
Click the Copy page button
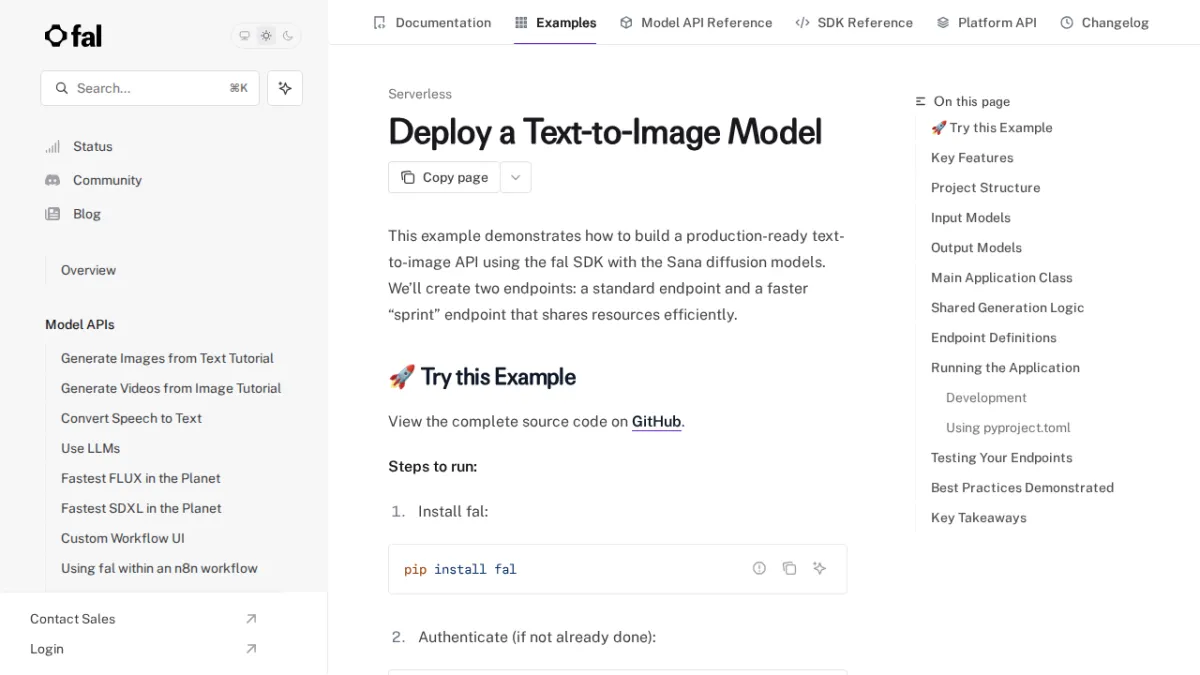[x=444, y=177]
